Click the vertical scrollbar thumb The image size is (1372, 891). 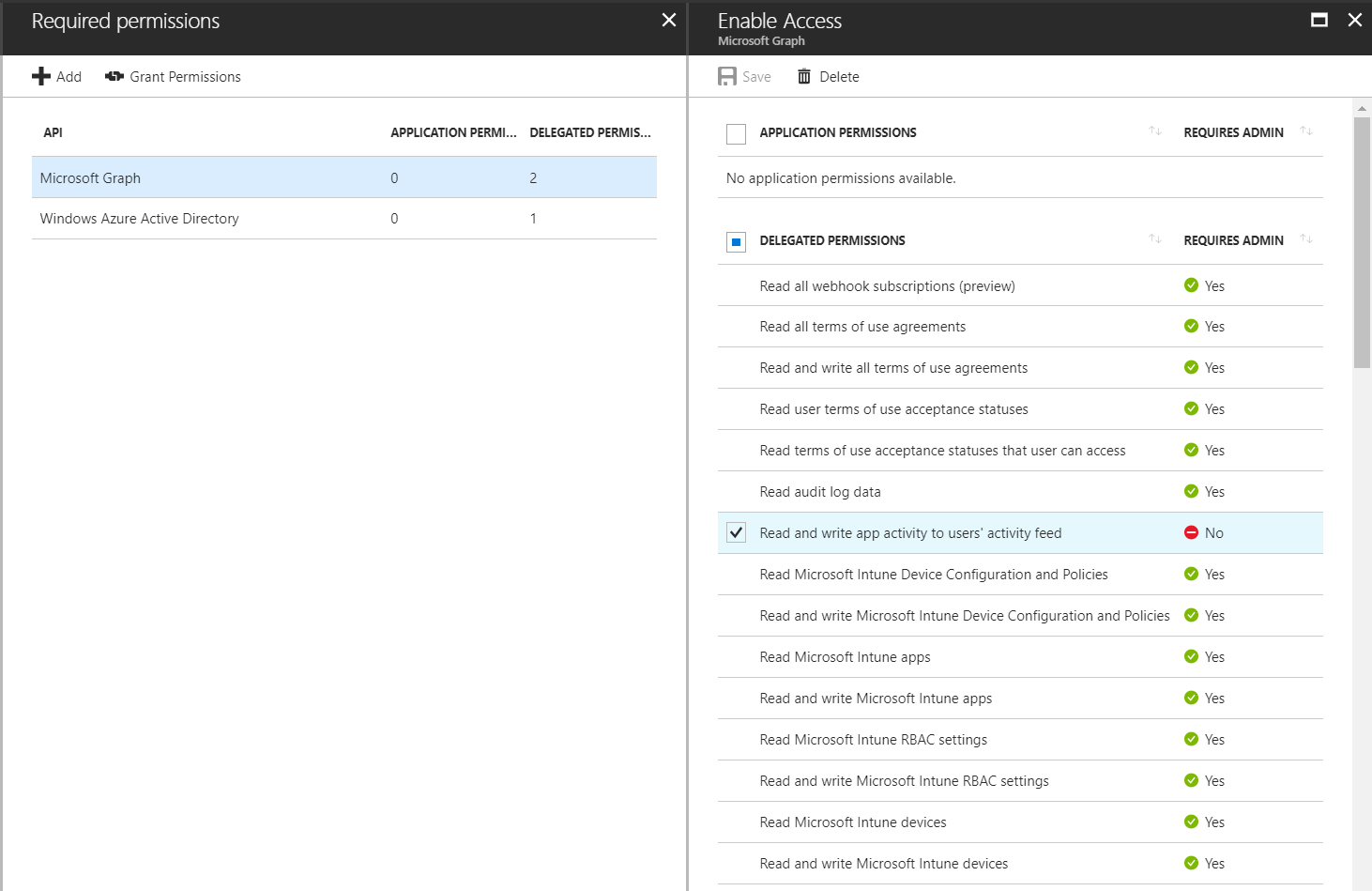click(x=1362, y=242)
